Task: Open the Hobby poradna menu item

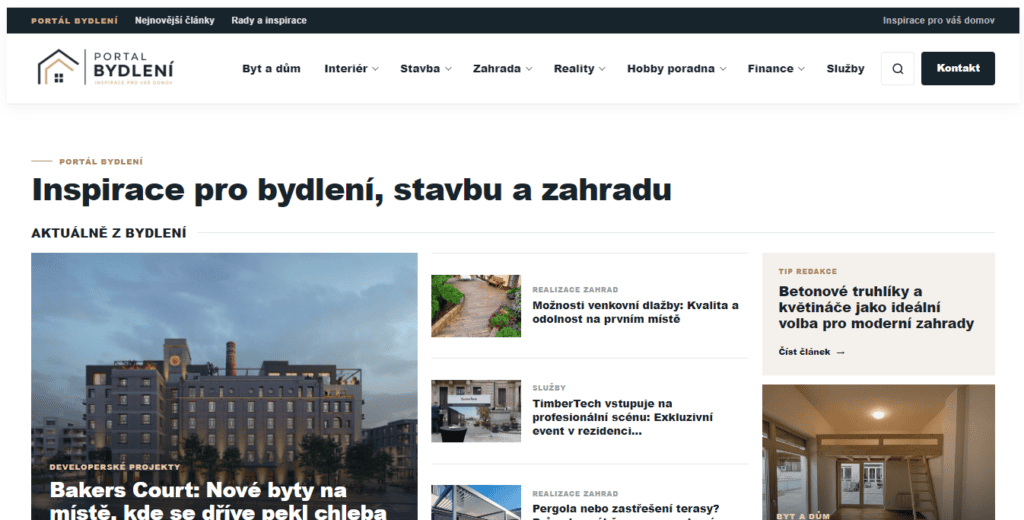Action: coord(671,69)
